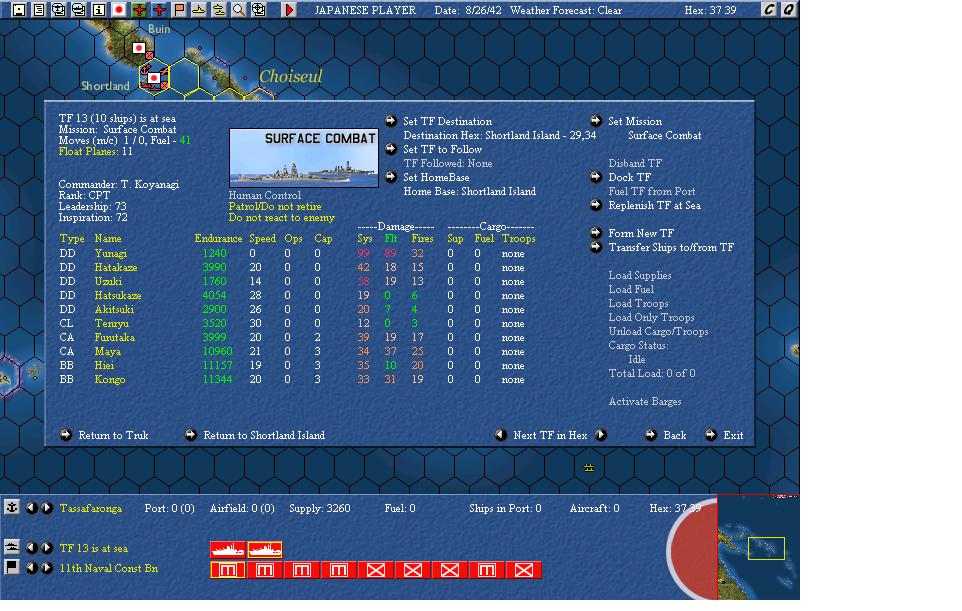Viewport: 962px width, 611px height.
Task: Click the Japanese flag toolbar icon
Action: [x=118, y=10]
